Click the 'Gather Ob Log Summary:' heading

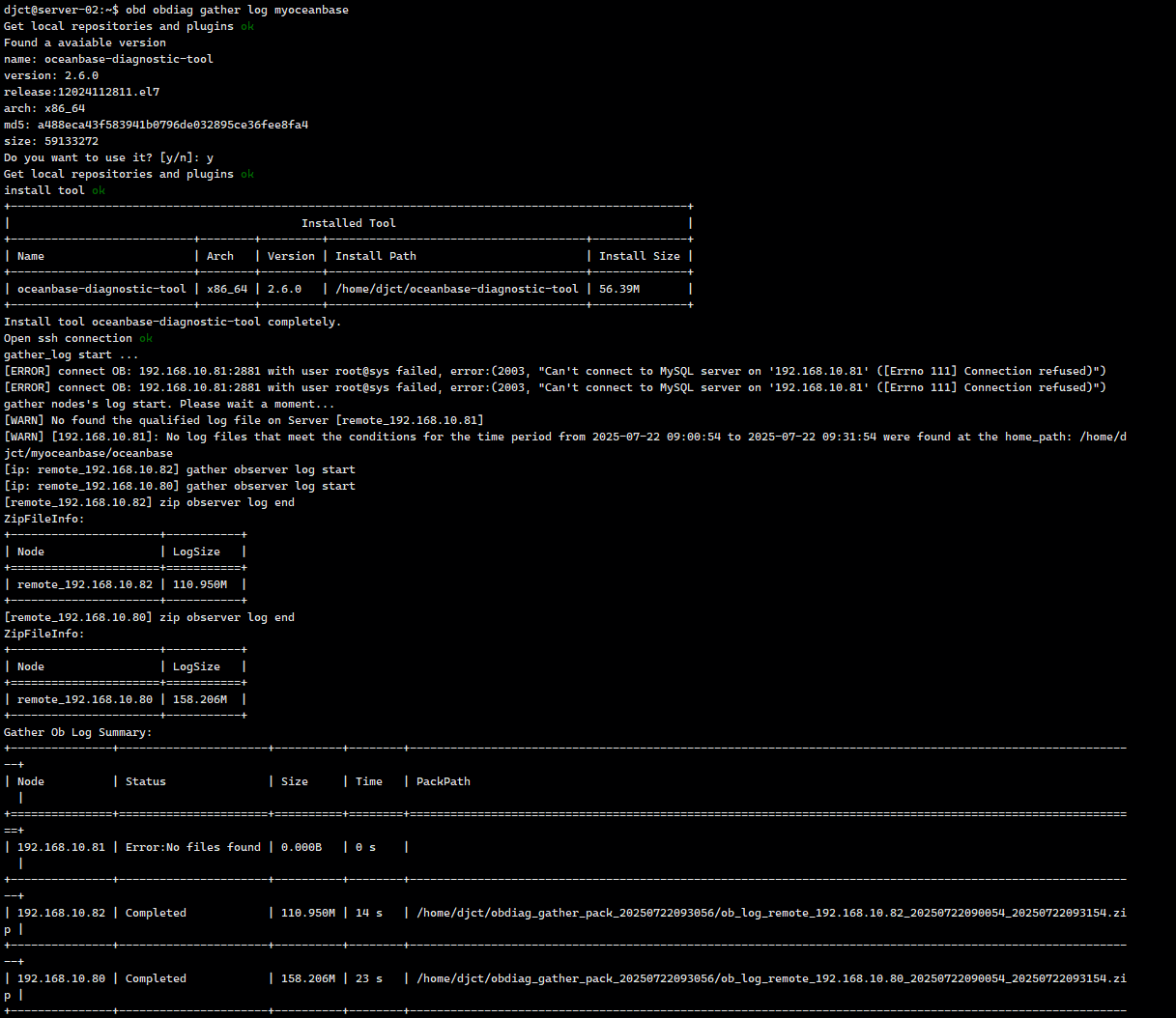pos(78,732)
